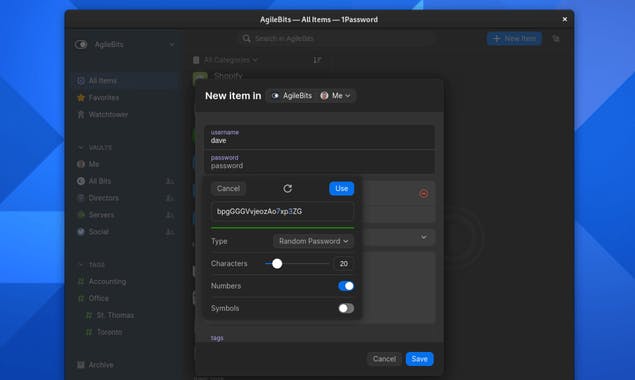
Task: Select All Items in the sidebar
Action: click(126, 81)
